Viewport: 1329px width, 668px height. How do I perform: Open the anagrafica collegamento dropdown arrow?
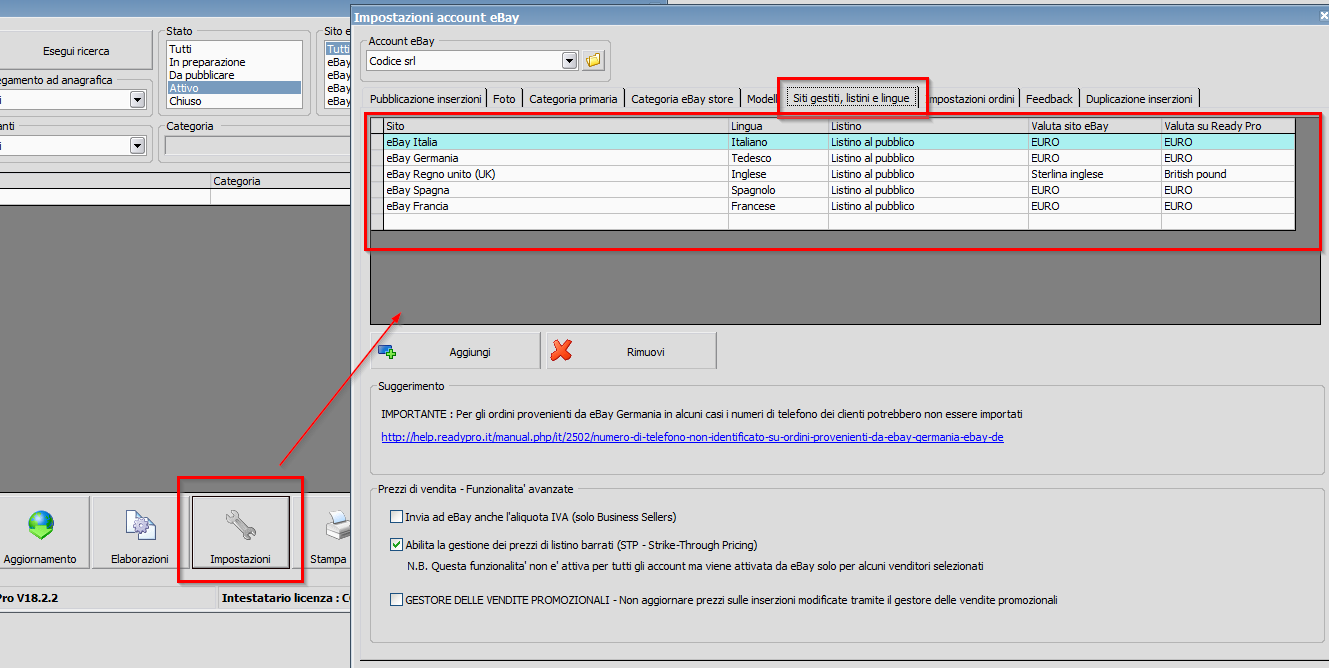pos(137,99)
